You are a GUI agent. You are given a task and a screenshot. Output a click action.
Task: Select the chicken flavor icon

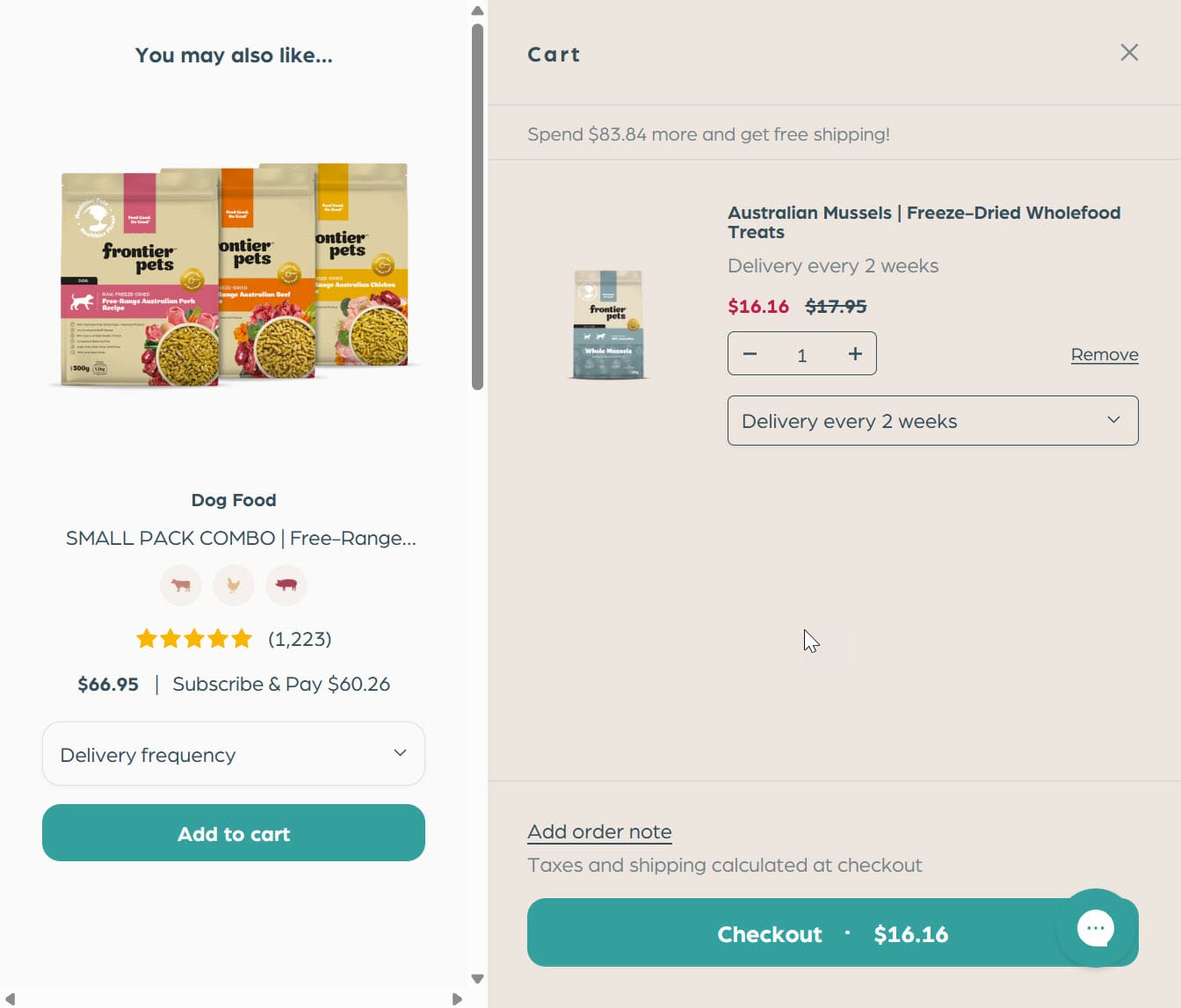(x=234, y=585)
